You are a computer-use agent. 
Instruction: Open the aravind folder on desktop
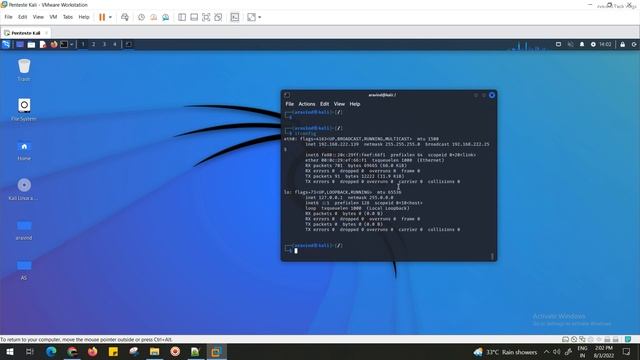(x=24, y=229)
